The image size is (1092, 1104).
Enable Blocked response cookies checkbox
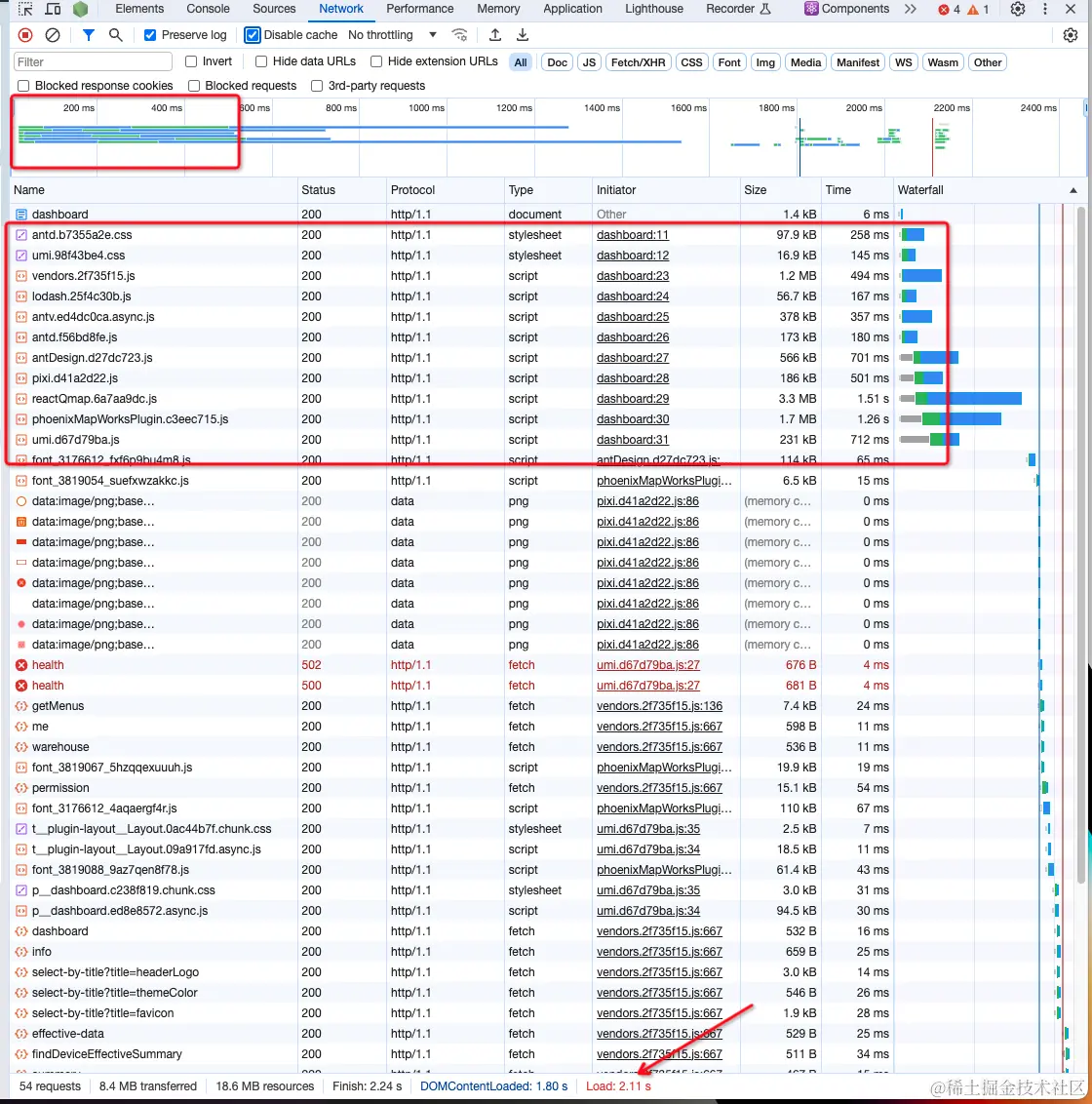pyautogui.click(x=24, y=86)
